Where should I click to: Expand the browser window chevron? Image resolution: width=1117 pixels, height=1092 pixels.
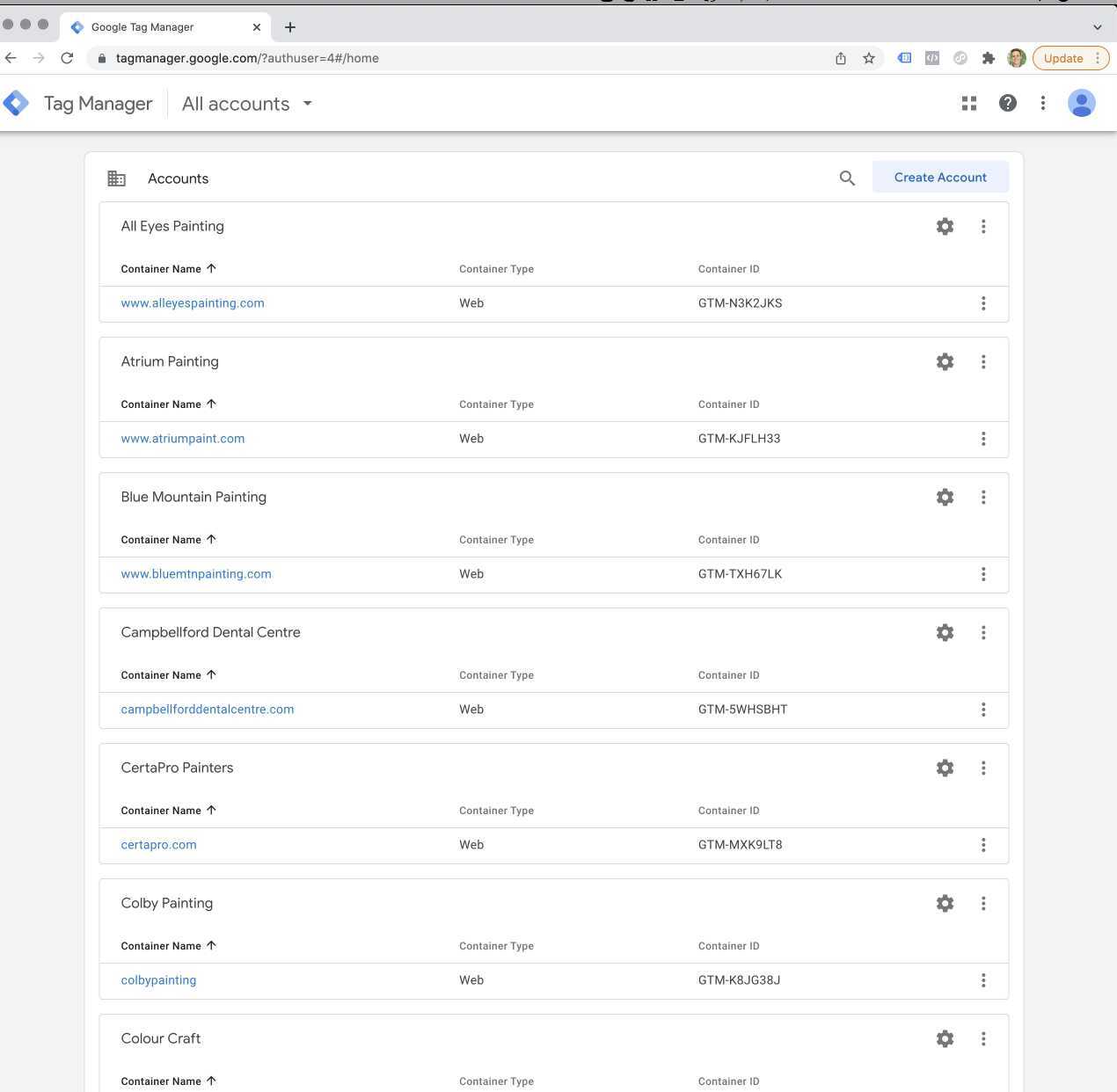pos(1097,27)
